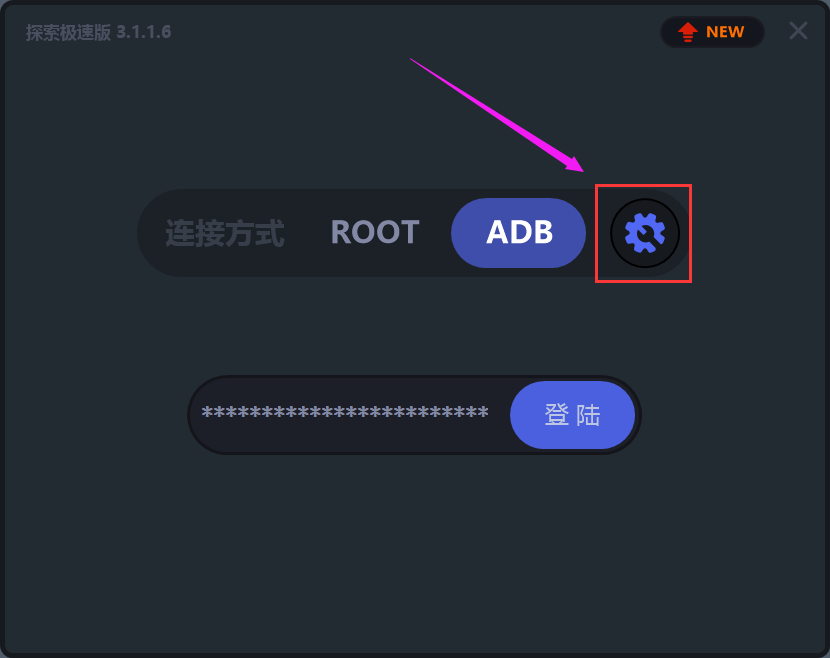The width and height of the screenshot is (830, 658).
Task: Submit the key with the blue 登陆 button
Action: pos(572,415)
